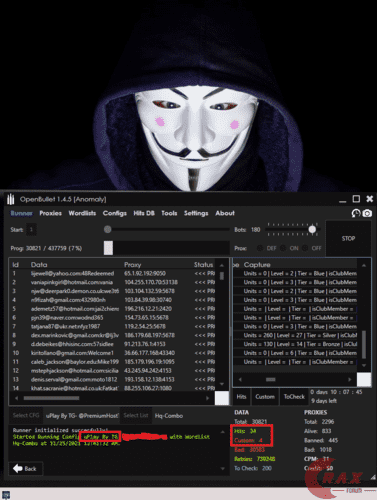Click the uPlay By TG config name

tap(82, 416)
